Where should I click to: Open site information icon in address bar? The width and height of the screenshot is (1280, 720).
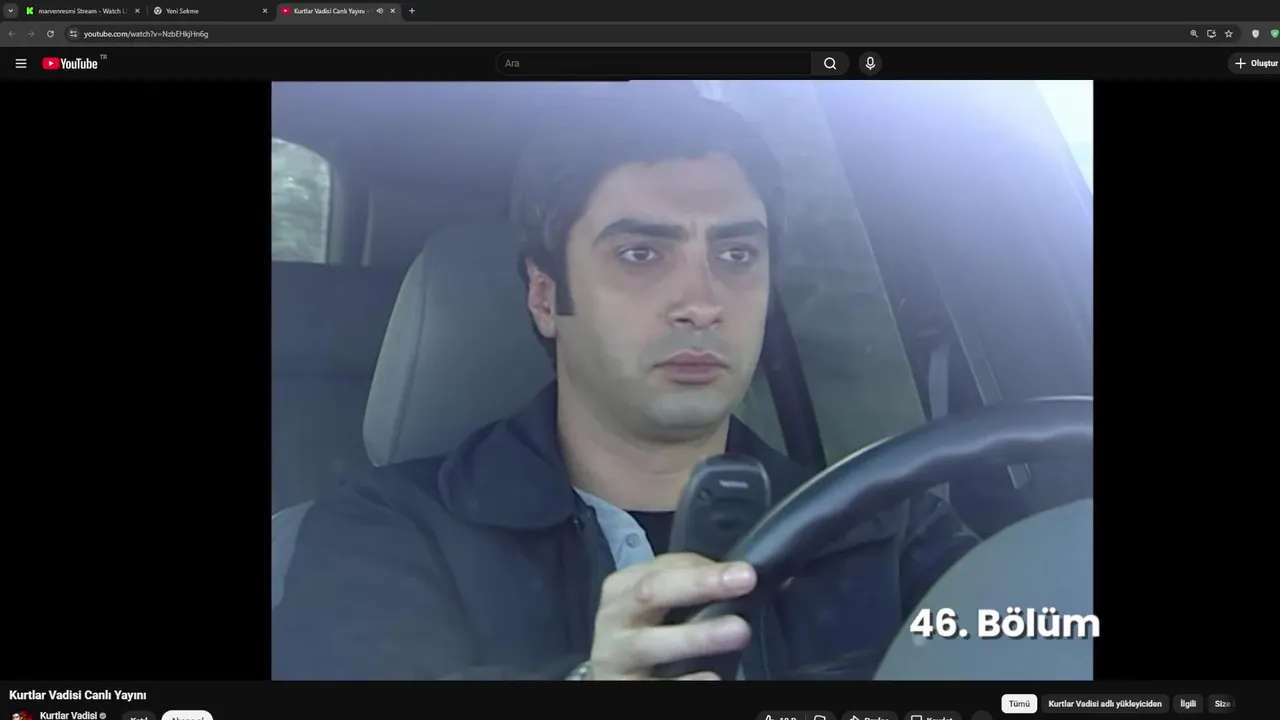pos(73,34)
